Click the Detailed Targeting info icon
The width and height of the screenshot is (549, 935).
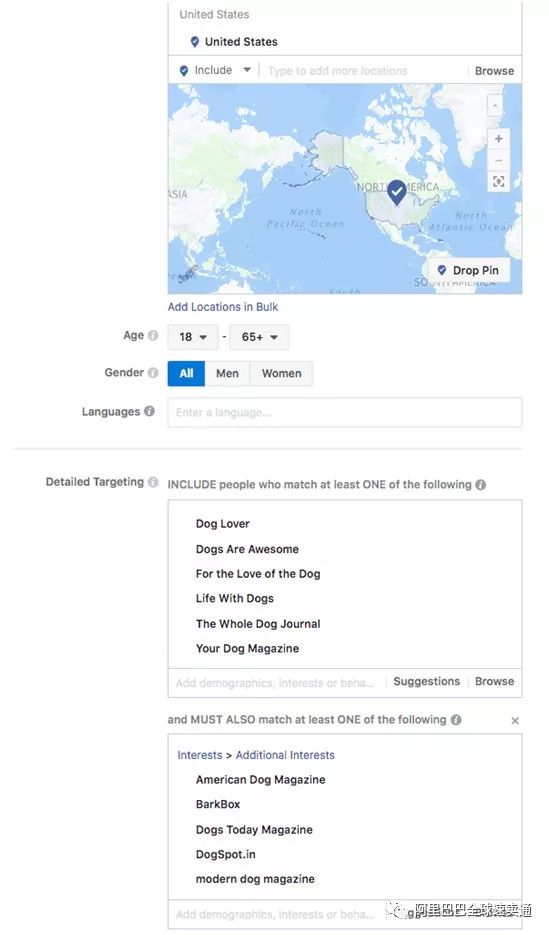click(x=153, y=482)
